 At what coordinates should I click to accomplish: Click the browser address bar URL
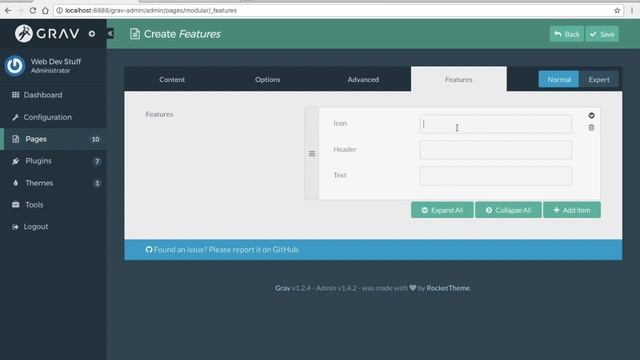pos(151,11)
